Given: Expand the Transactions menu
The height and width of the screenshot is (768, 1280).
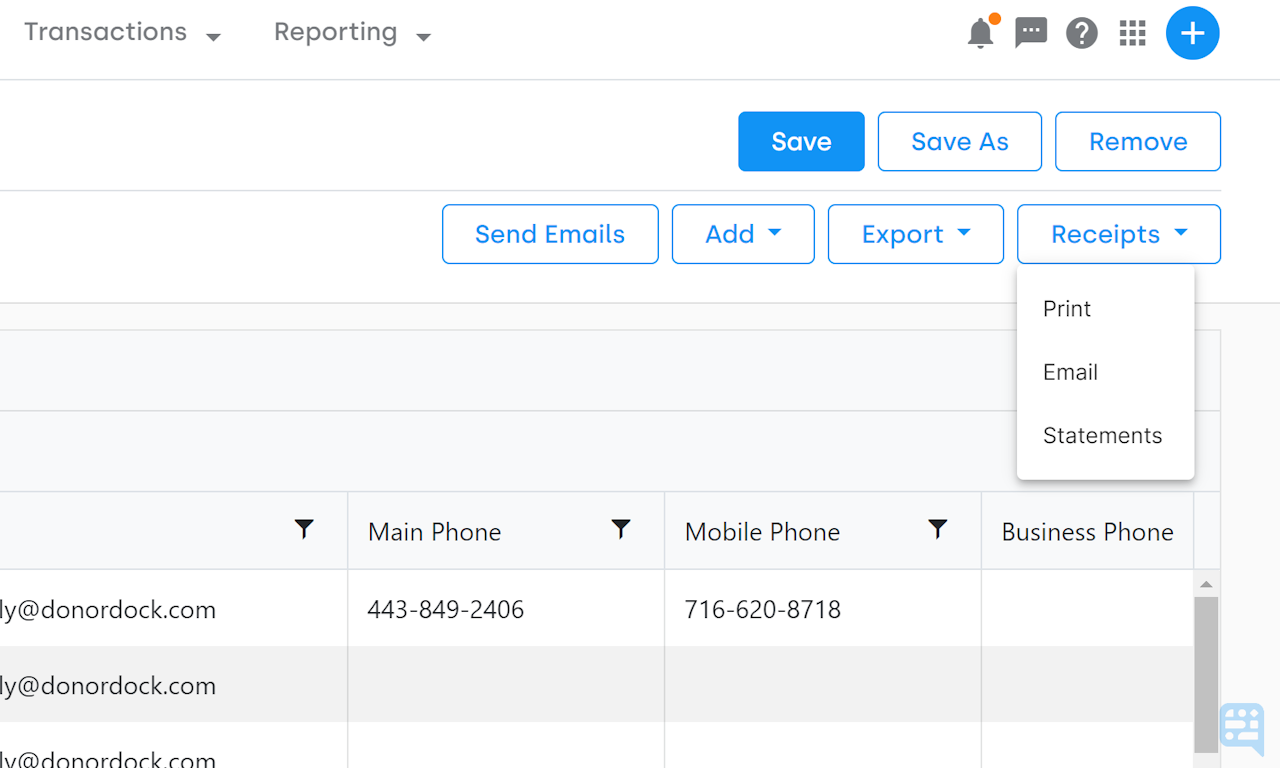Looking at the screenshot, I should (x=120, y=32).
